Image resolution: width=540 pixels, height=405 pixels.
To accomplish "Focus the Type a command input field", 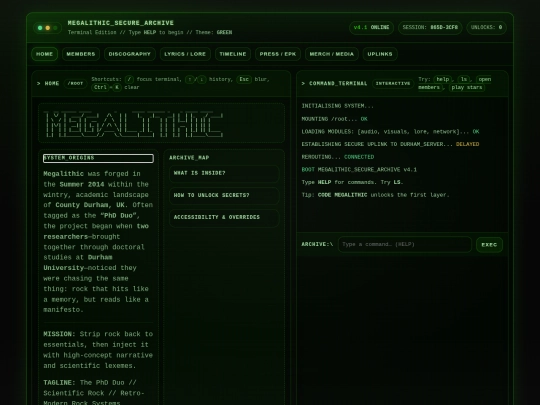I will pos(405,245).
